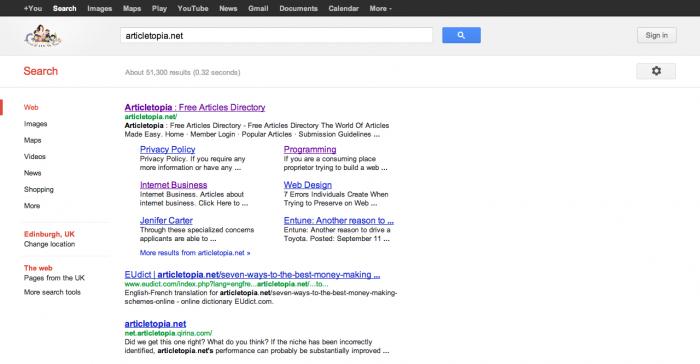Screen dimensions: 700x364
Task: Click More results from articletopia.net
Action: [x=195, y=253]
